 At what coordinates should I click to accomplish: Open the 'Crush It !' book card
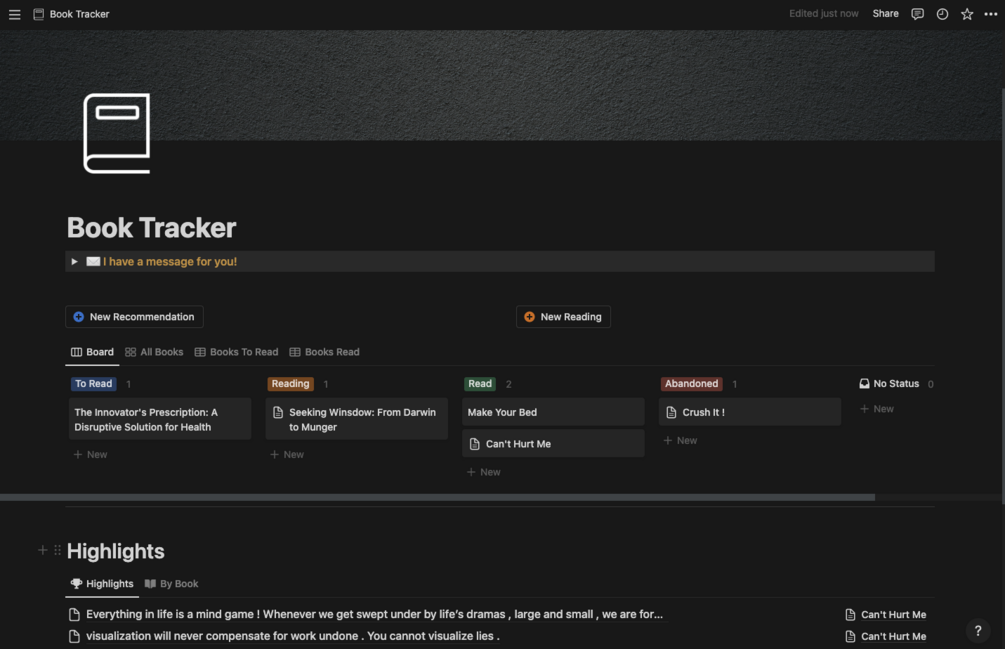[x=749, y=412]
